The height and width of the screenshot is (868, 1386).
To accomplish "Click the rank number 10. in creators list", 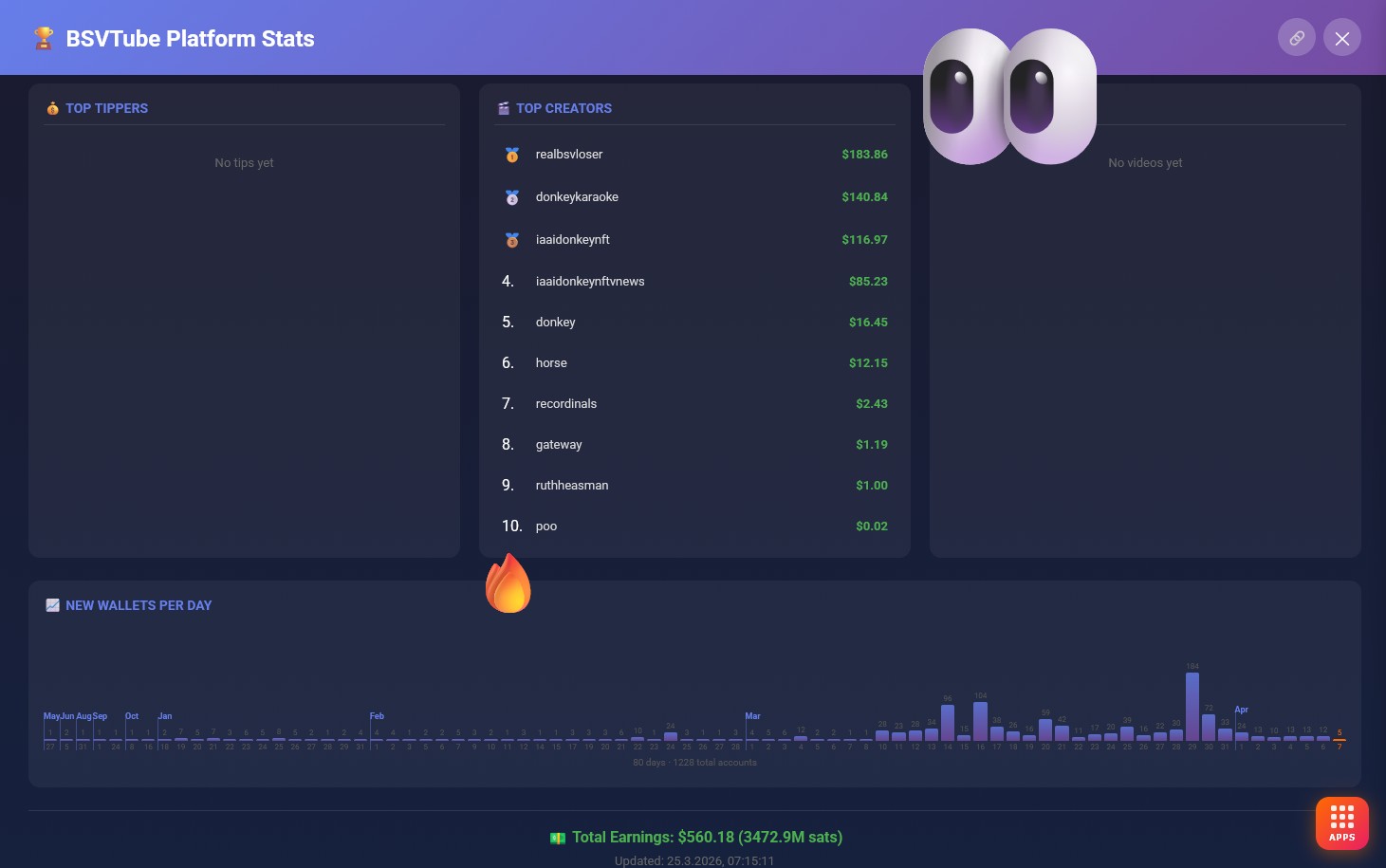I will (x=511, y=526).
